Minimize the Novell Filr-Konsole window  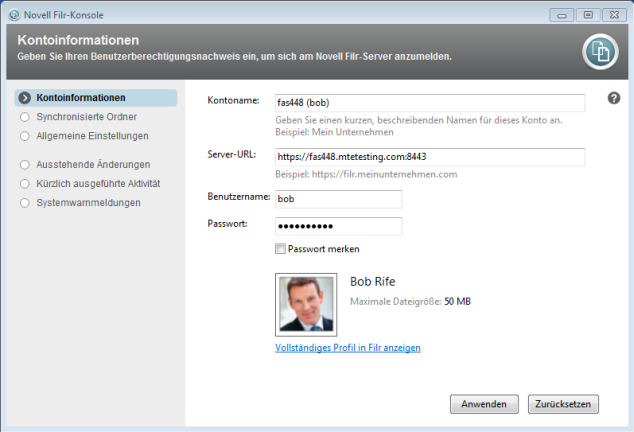562,15
